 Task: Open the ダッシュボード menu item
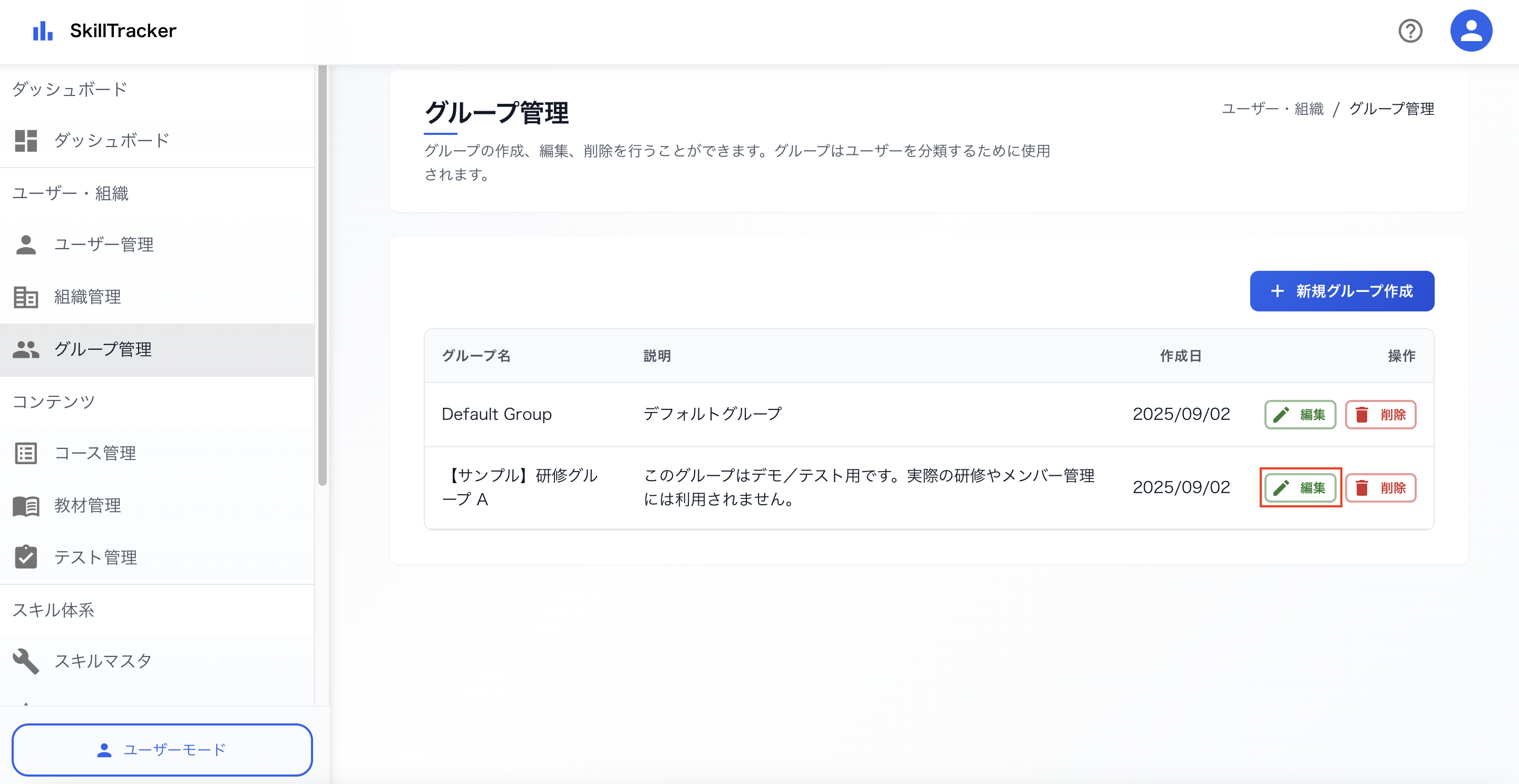[111, 140]
